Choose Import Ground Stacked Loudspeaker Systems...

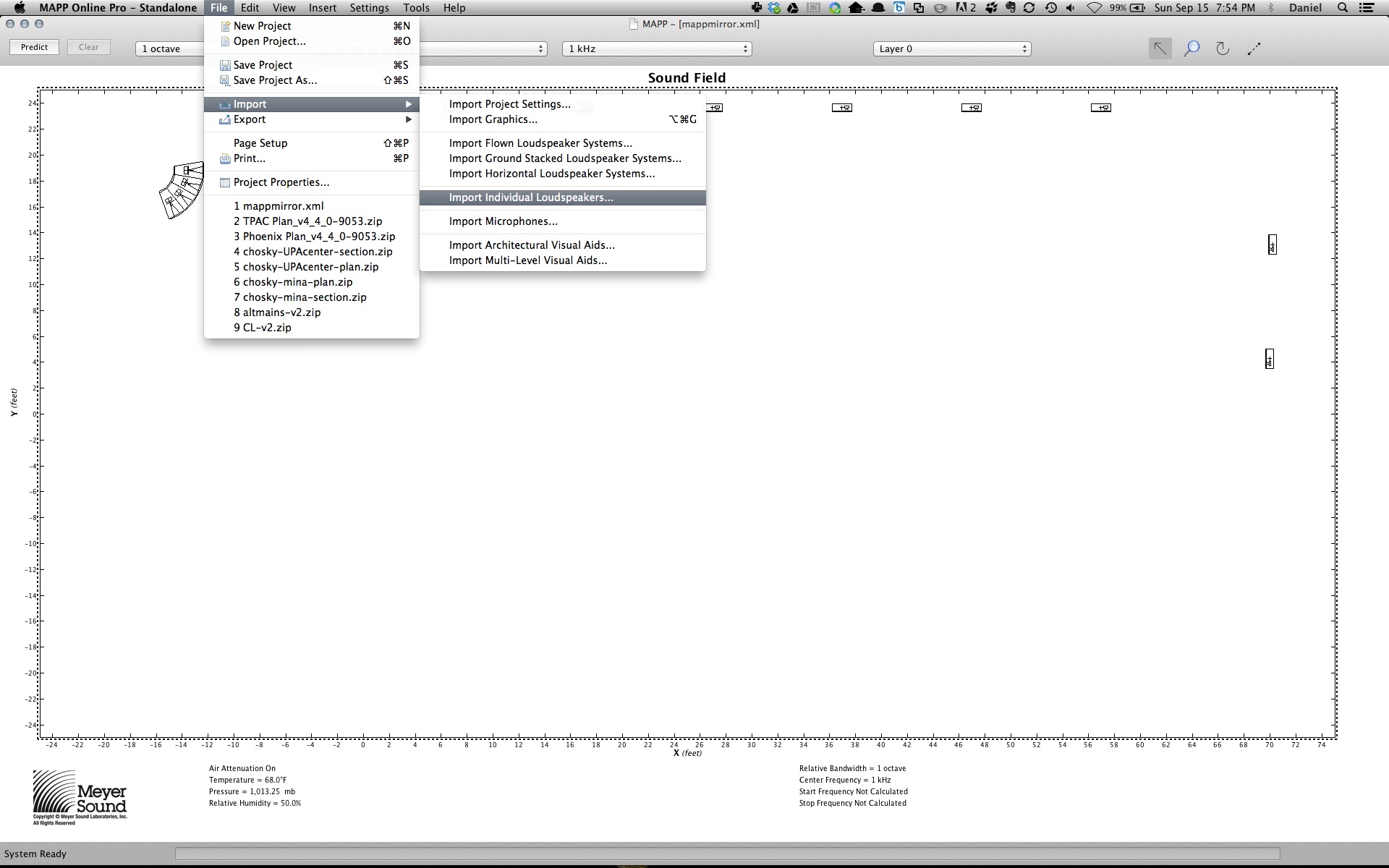563,158
